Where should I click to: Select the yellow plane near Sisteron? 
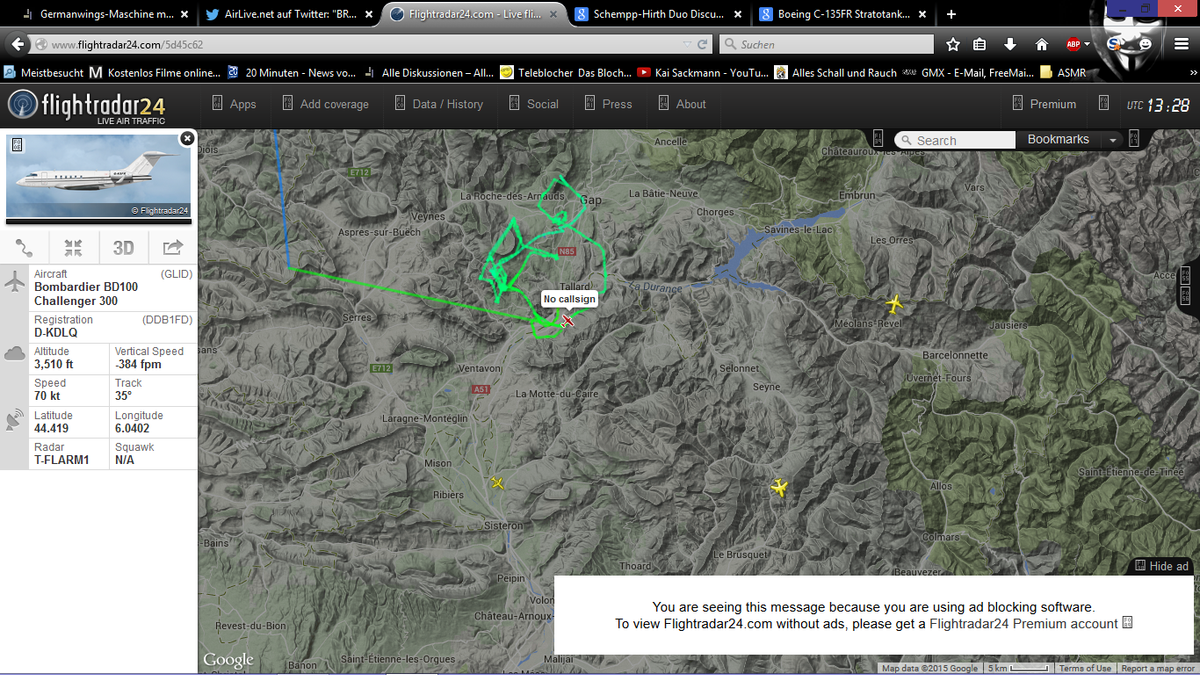[x=497, y=483]
